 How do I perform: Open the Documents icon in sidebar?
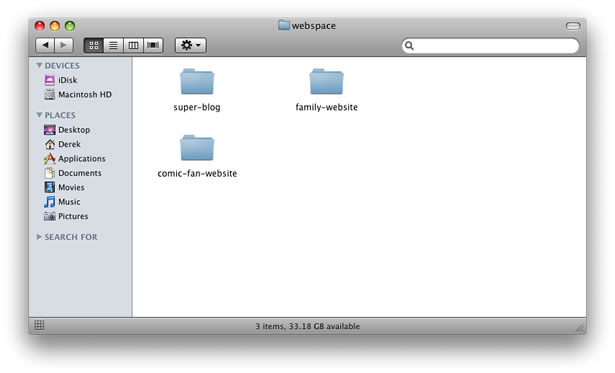coord(49,173)
